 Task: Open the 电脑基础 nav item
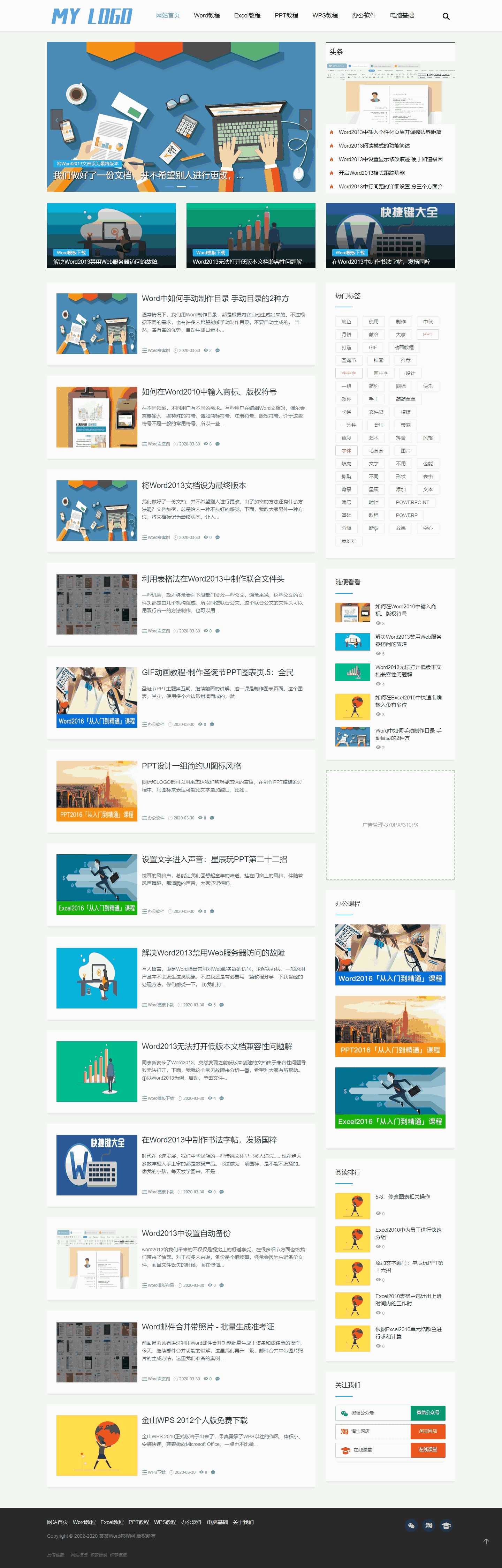click(x=402, y=15)
